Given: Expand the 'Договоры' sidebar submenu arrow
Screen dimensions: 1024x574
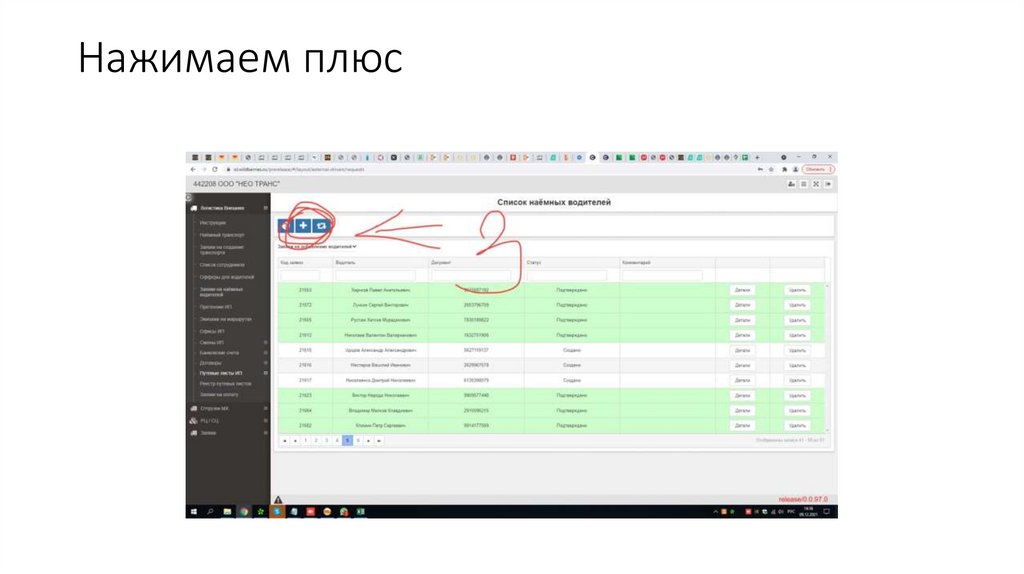Looking at the screenshot, I should pyautogui.click(x=266, y=362).
